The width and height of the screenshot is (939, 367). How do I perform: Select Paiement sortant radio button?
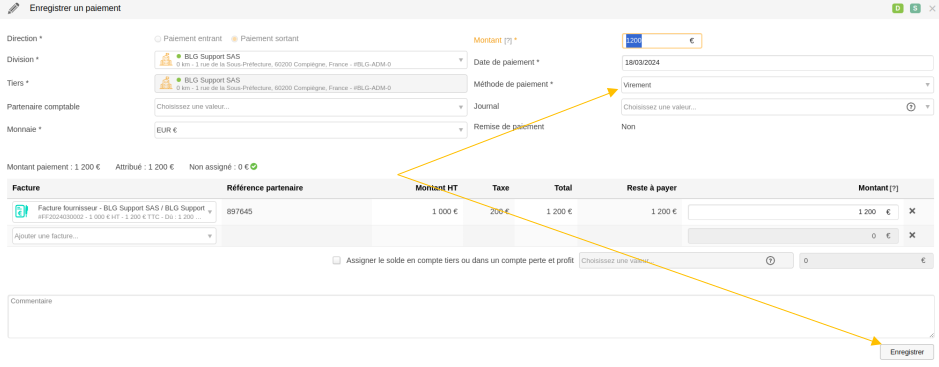234,39
